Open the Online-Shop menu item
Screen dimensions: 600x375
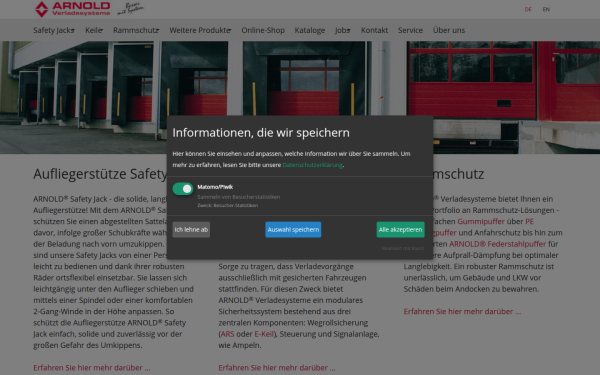pyautogui.click(x=263, y=30)
